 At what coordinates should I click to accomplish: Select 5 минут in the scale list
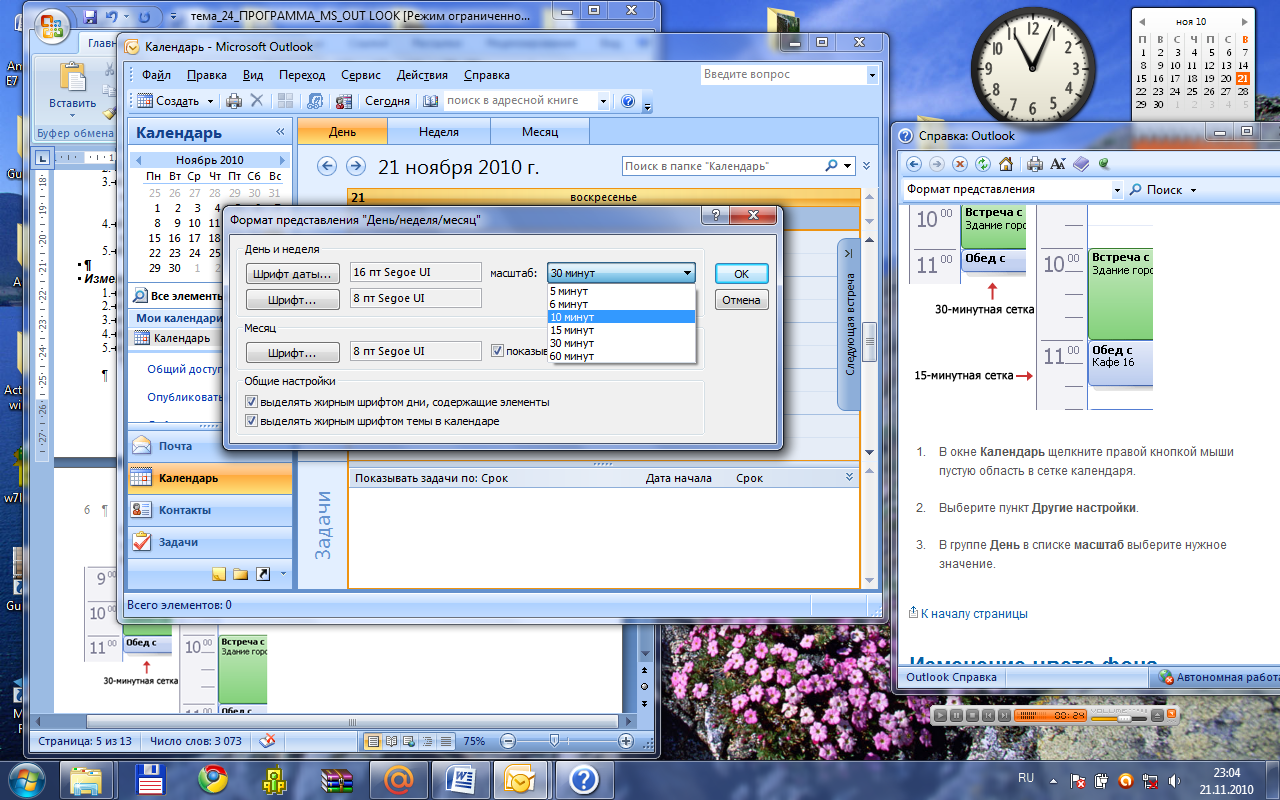[x=621, y=290]
